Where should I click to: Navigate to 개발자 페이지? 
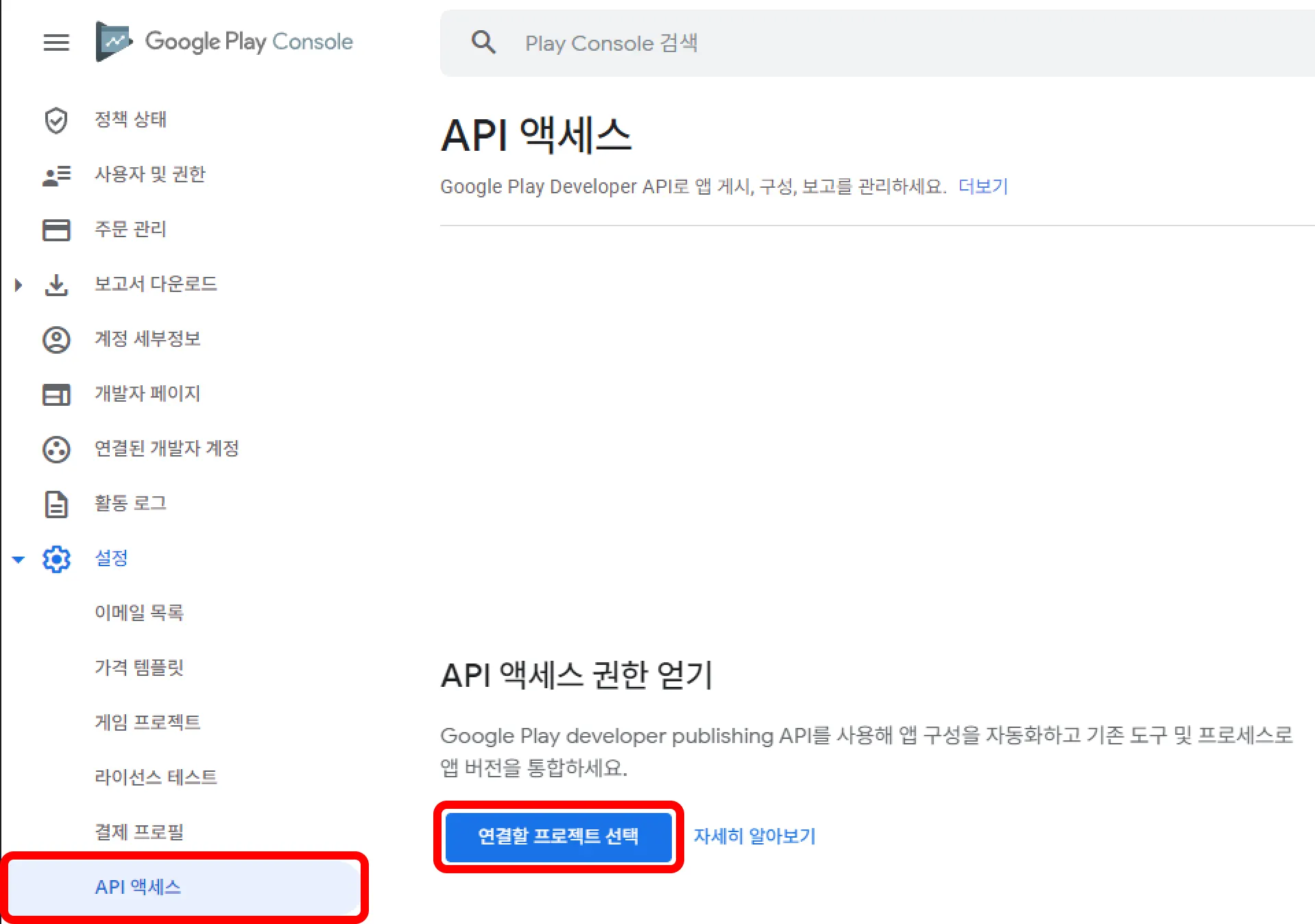point(147,393)
